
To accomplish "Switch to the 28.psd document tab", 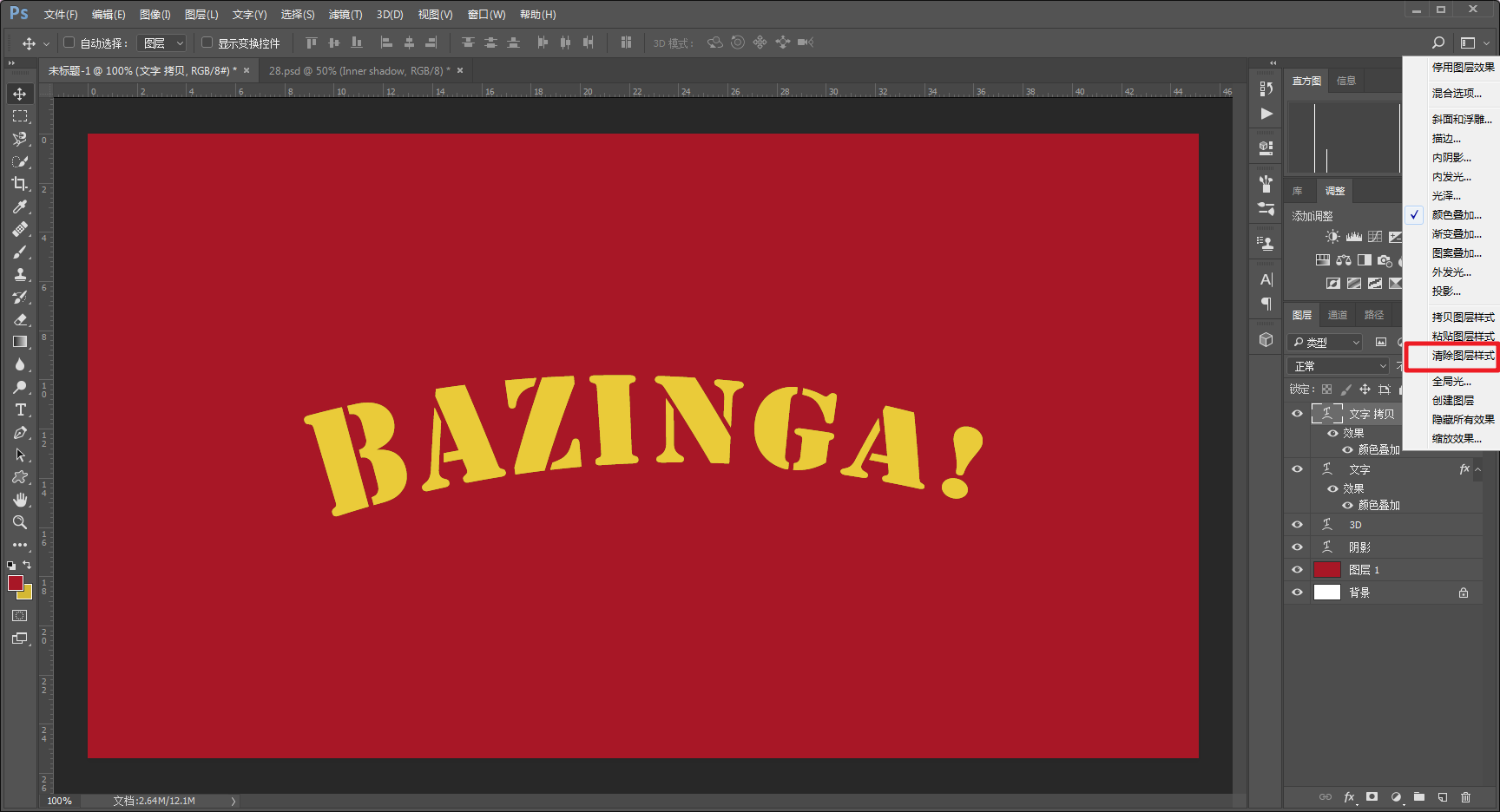I will coord(359,71).
